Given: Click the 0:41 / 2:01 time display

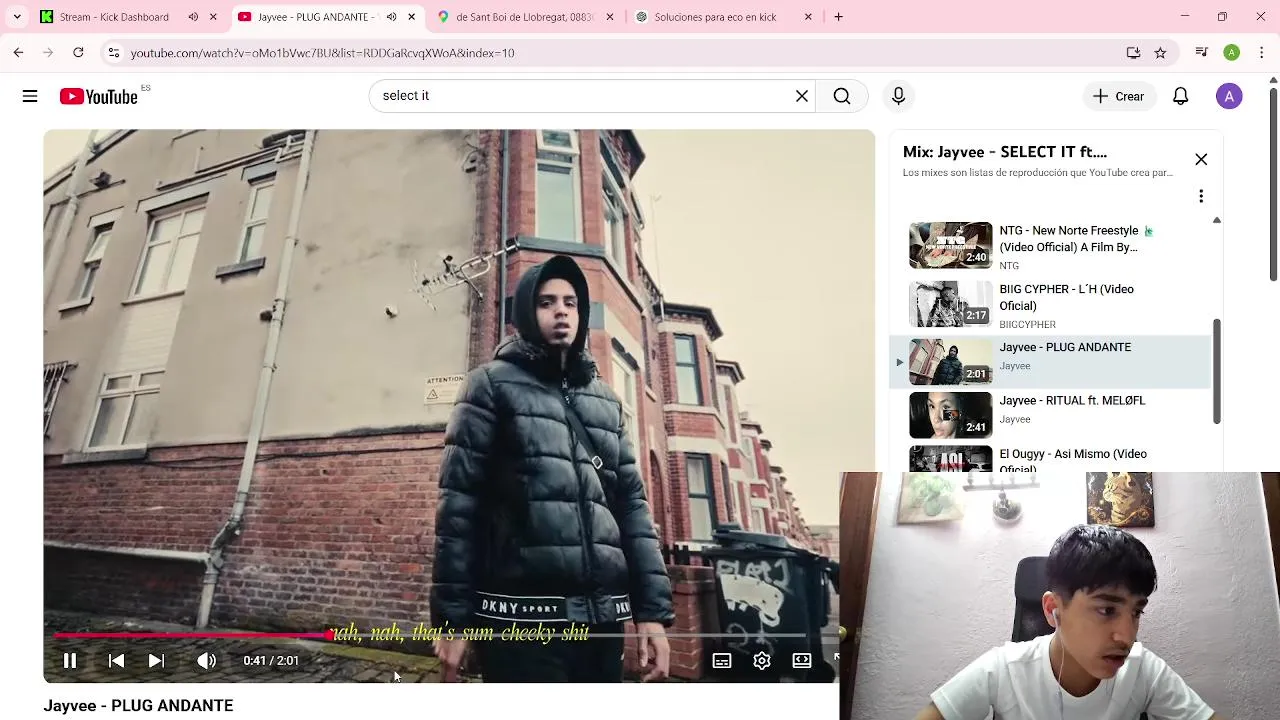Looking at the screenshot, I should [x=271, y=661].
